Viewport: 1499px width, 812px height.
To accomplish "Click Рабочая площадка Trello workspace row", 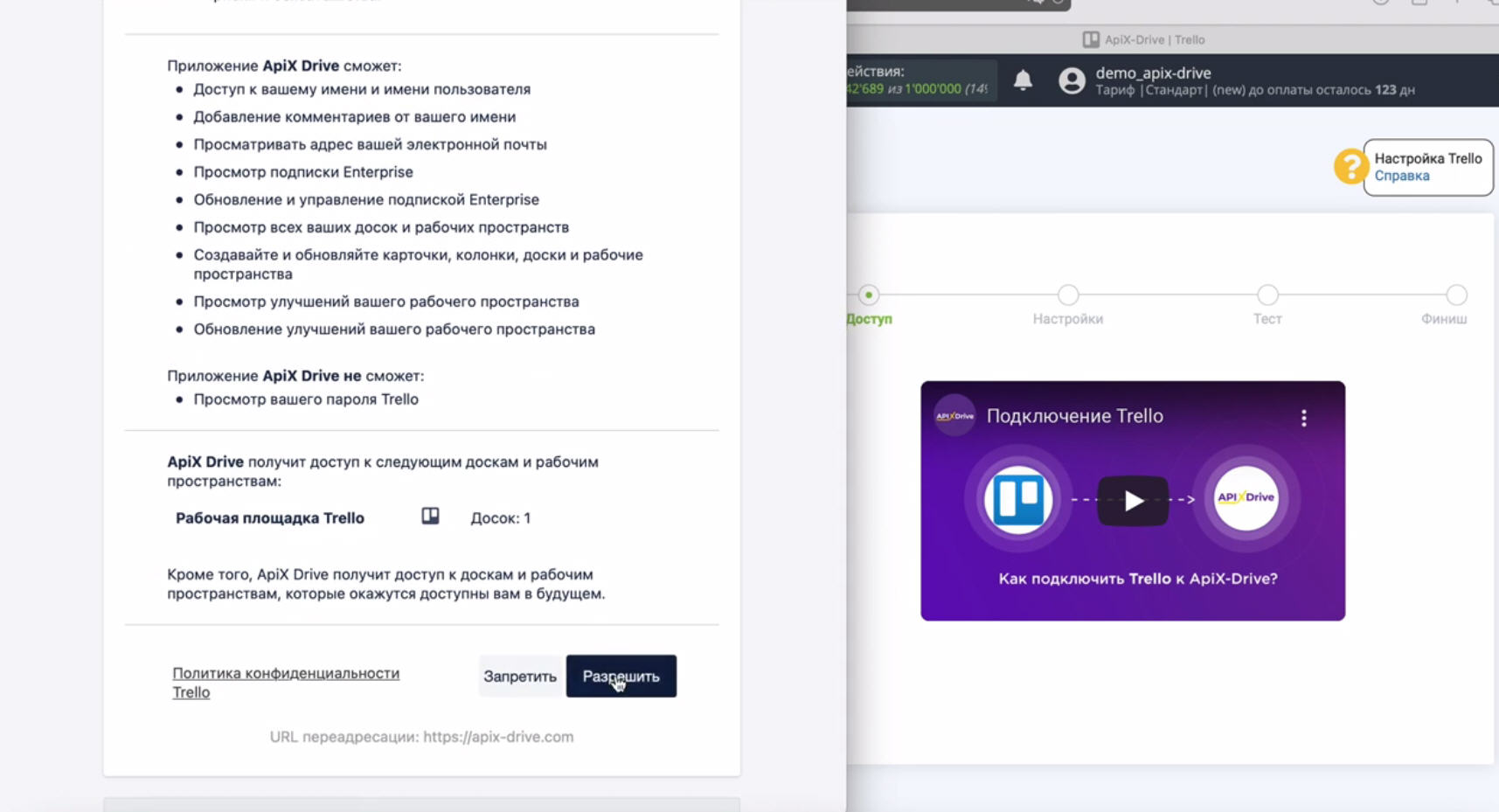I will tap(353, 517).
